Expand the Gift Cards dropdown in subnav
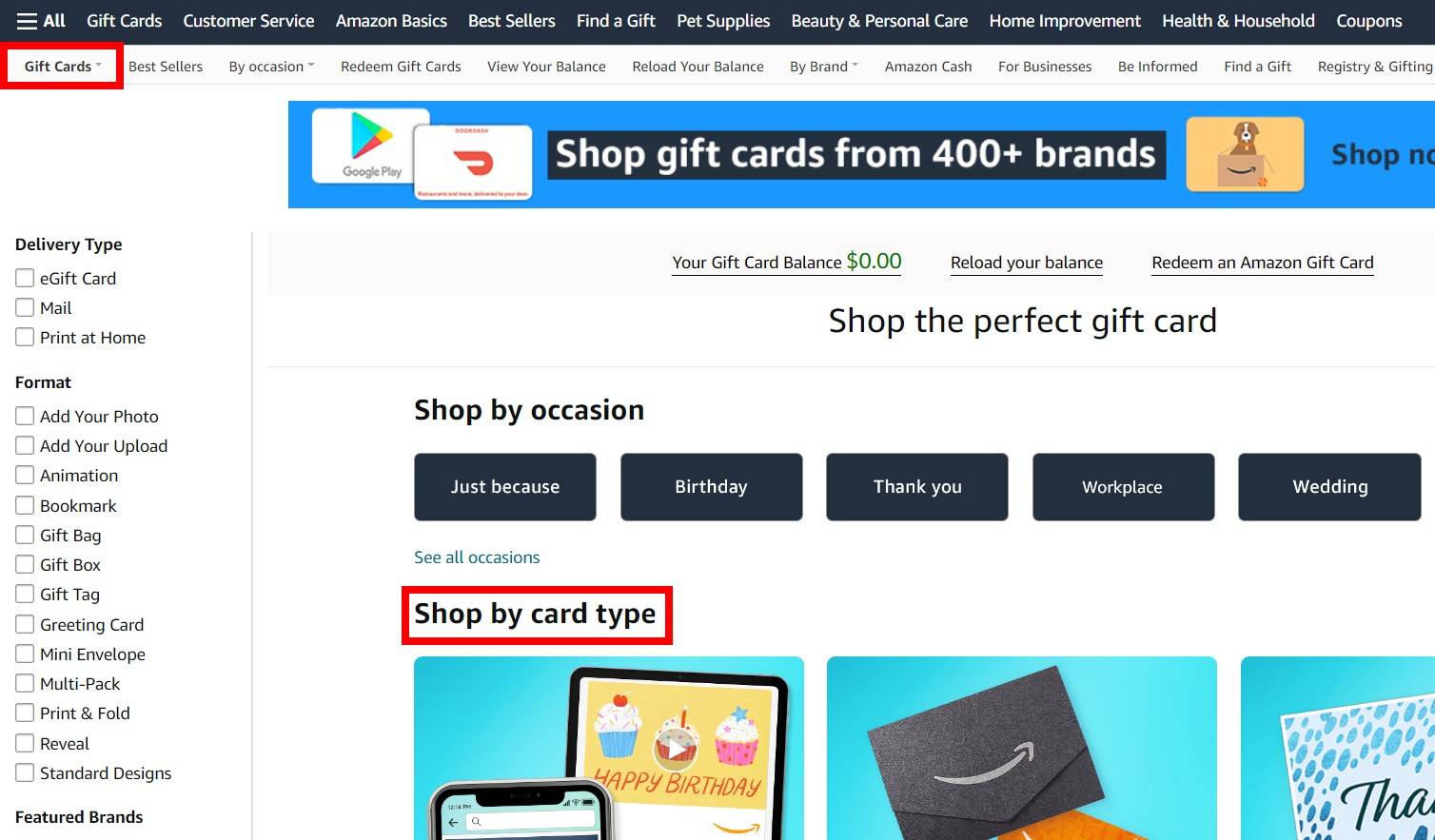This screenshot has width=1435, height=840. point(62,67)
